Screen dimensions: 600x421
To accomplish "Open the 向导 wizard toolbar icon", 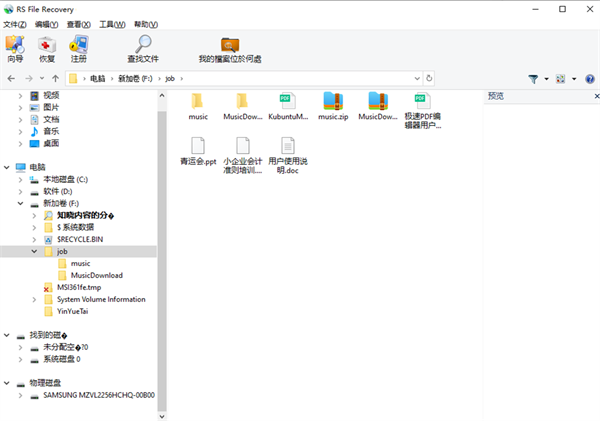I will coord(15,49).
